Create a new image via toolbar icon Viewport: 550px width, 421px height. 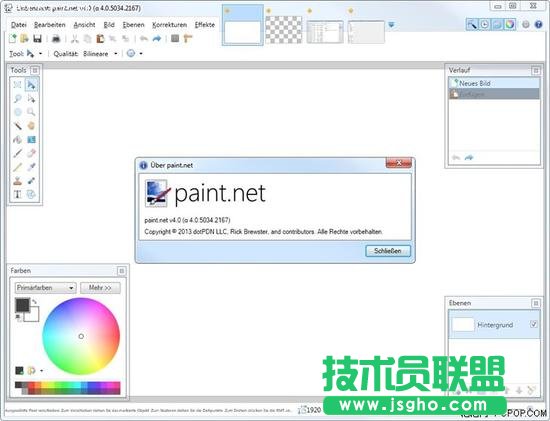[x=13, y=39]
